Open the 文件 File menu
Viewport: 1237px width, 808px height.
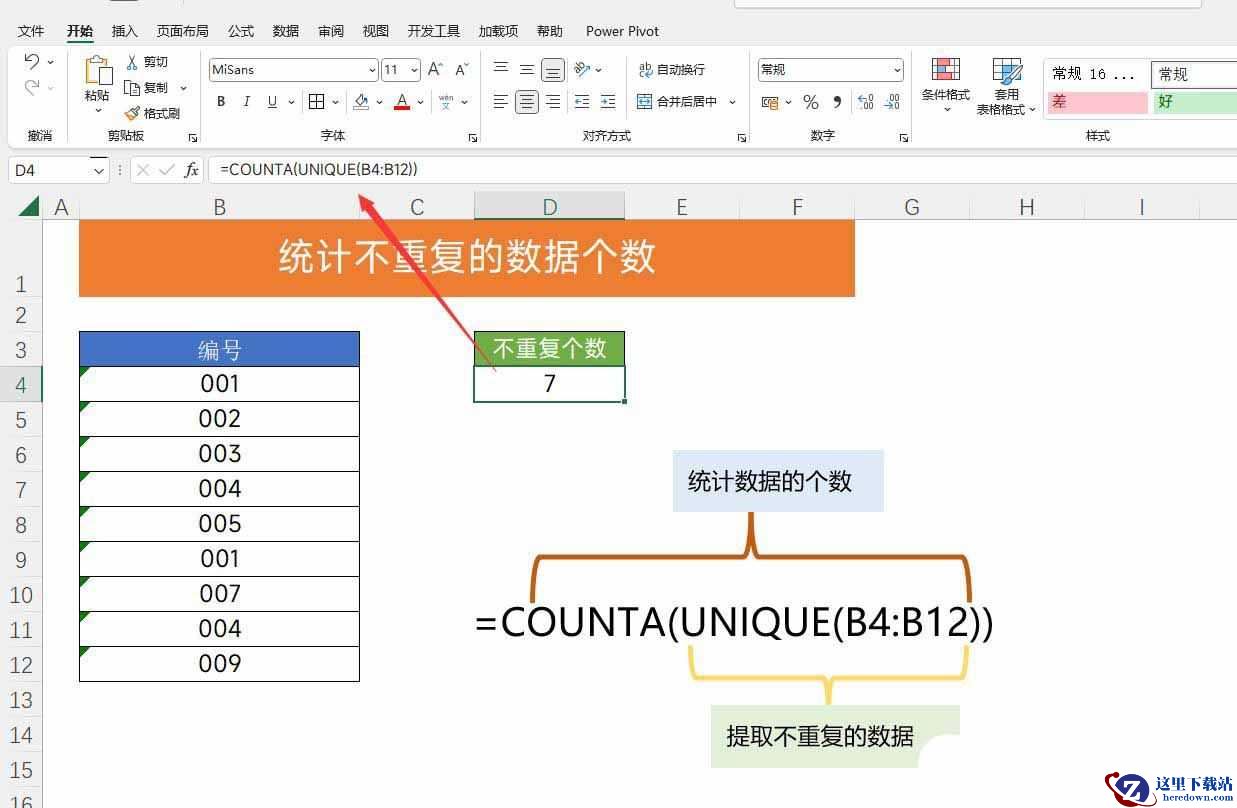[31, 32]
